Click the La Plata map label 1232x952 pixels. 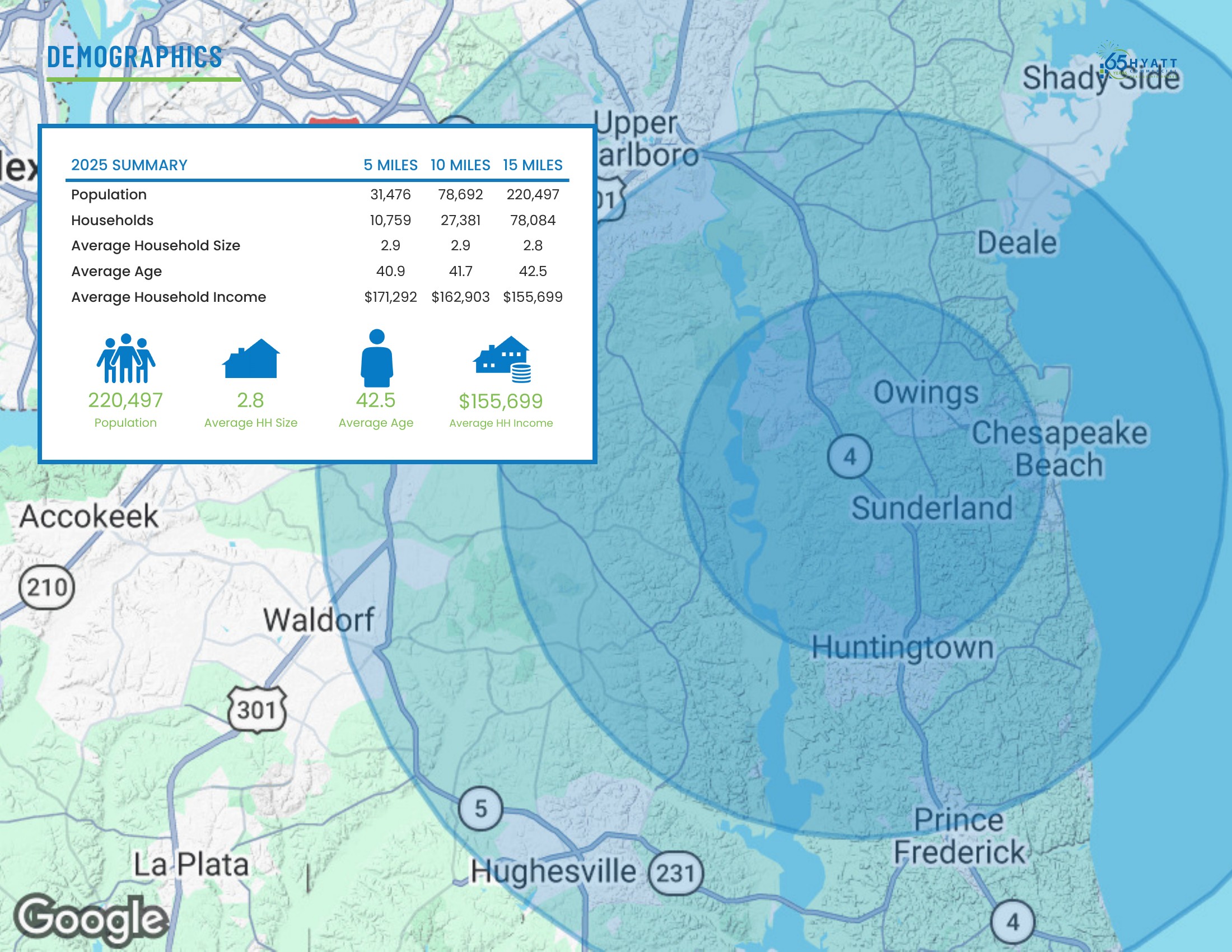point(190,865)
